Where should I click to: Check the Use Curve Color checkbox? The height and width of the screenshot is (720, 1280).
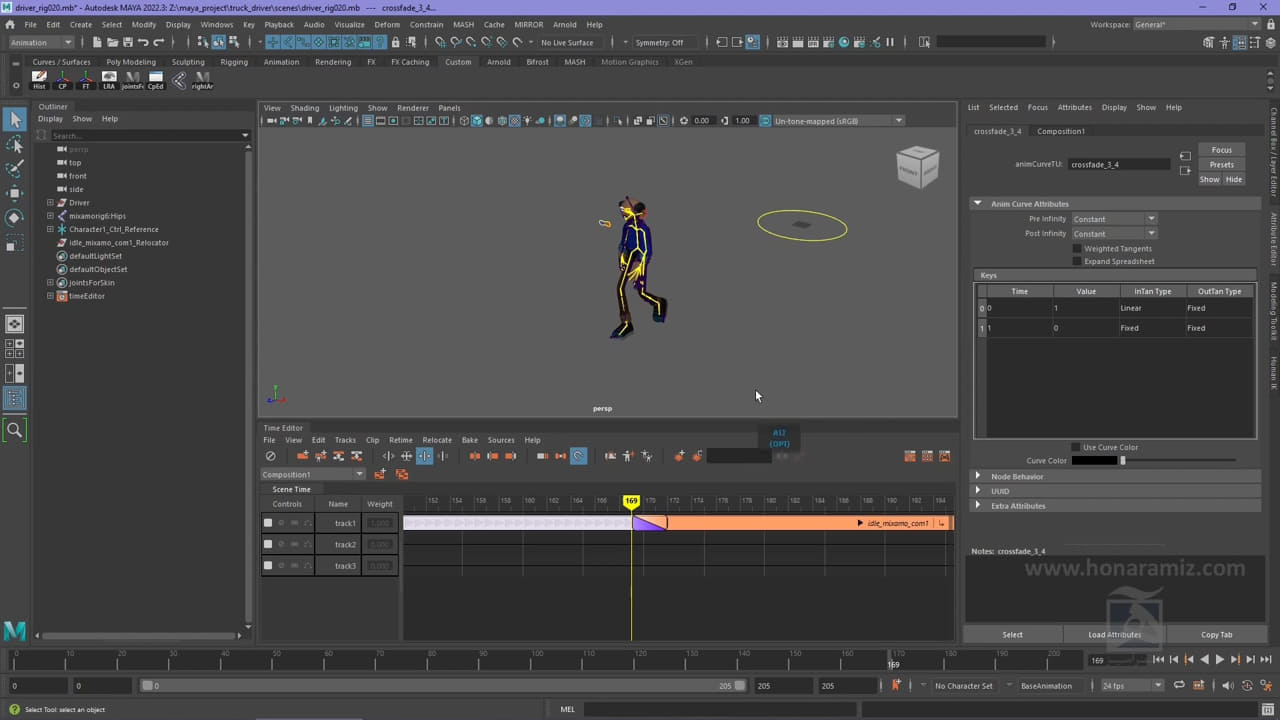click(x=1076, y=447)
